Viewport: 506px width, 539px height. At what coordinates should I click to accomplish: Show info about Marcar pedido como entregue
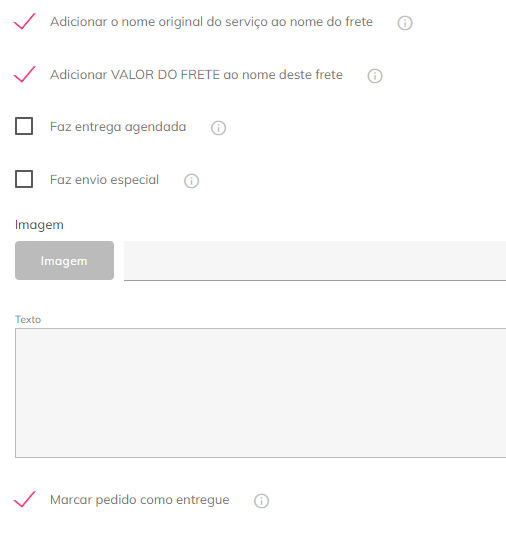click(x=261, y=501)
